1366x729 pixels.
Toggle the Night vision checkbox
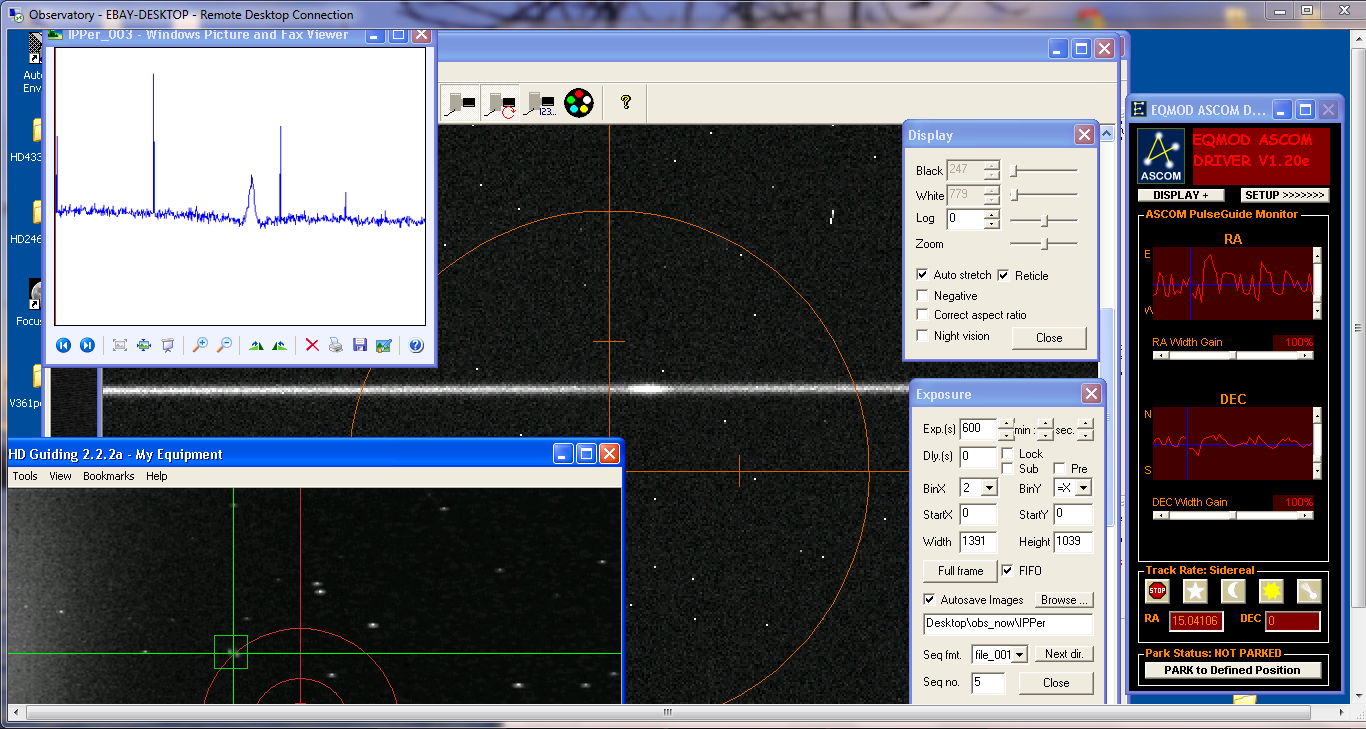click(x=922, y=336)
